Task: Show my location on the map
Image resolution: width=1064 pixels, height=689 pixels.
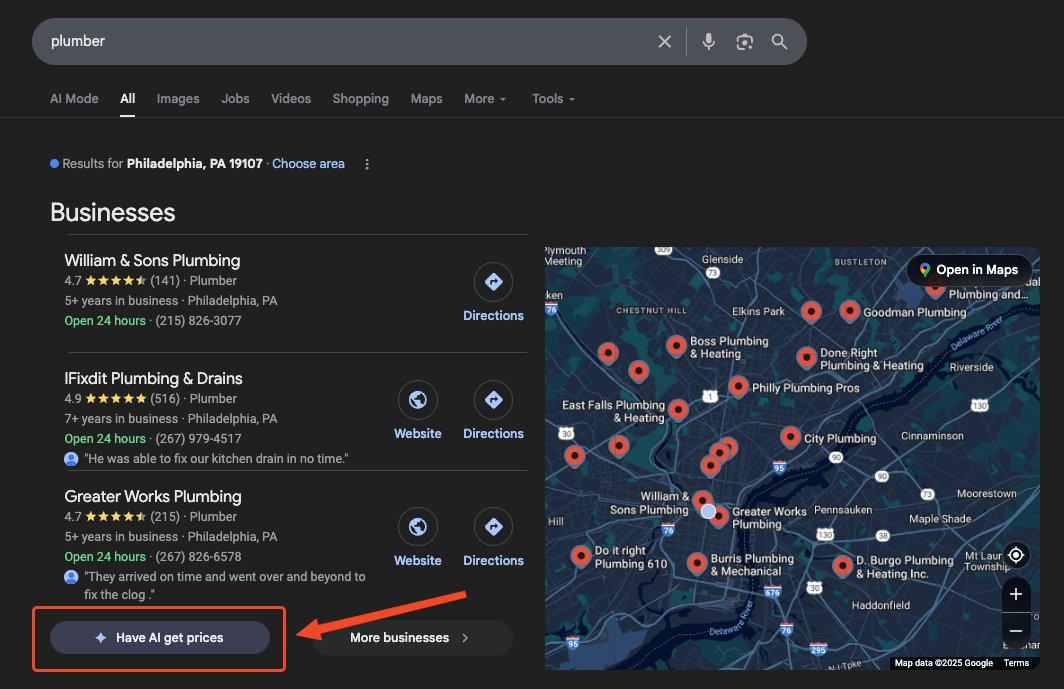Action: click(x=1016, y=555)
